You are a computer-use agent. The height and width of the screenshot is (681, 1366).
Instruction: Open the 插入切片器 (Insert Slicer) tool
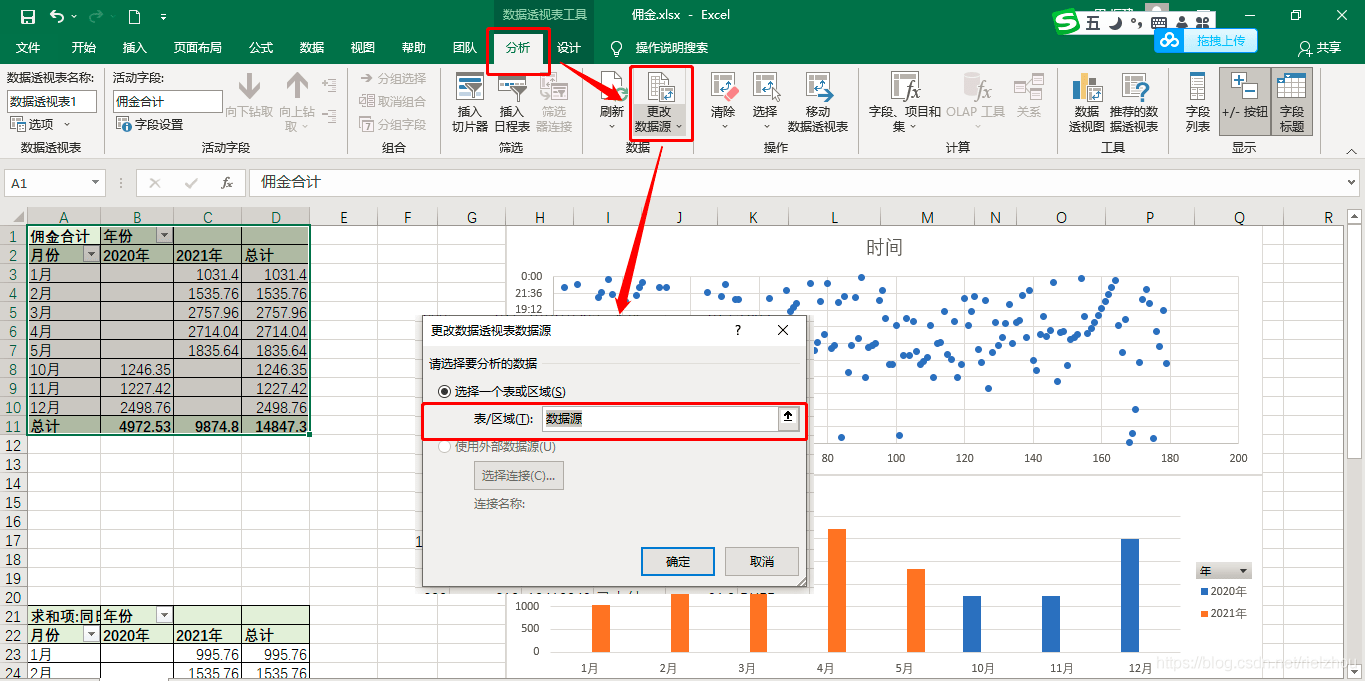click(471, 100)
